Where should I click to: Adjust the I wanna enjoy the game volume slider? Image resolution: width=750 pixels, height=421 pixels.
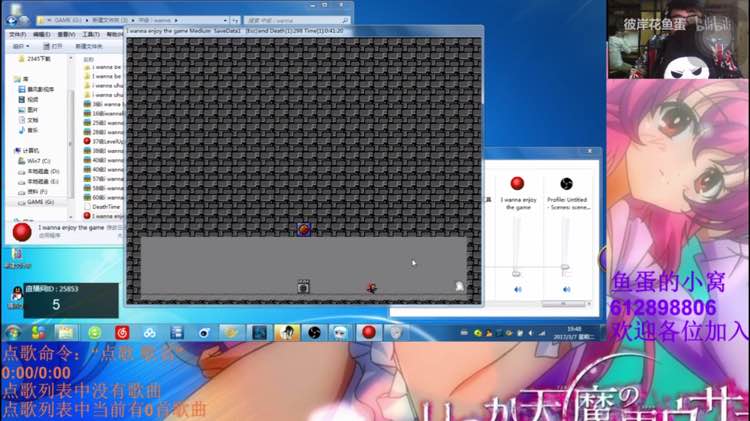click(x=516, y=274)
